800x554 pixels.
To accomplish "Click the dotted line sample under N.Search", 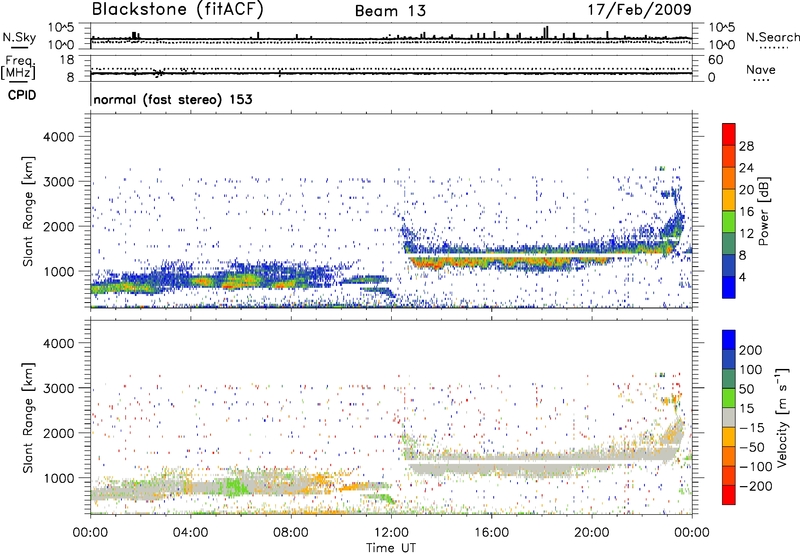I will 774,48.
